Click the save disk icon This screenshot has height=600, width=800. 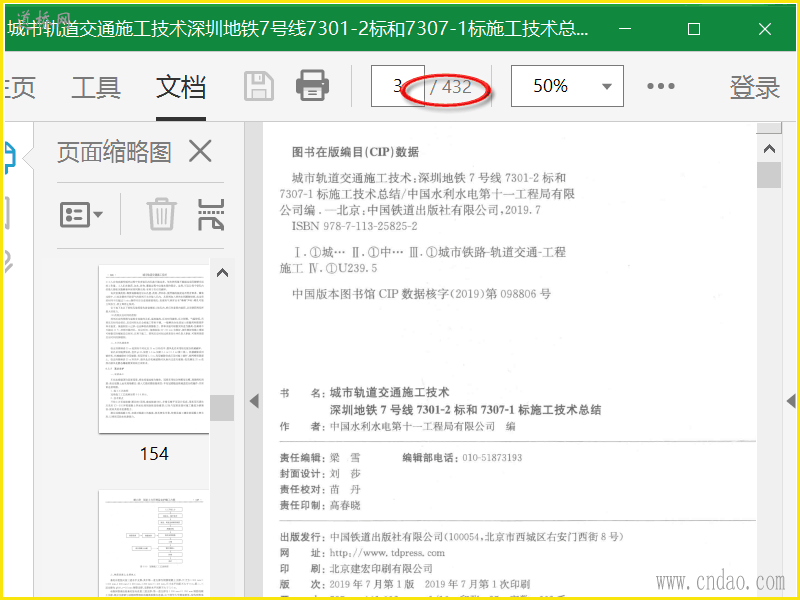coord(259,86)
